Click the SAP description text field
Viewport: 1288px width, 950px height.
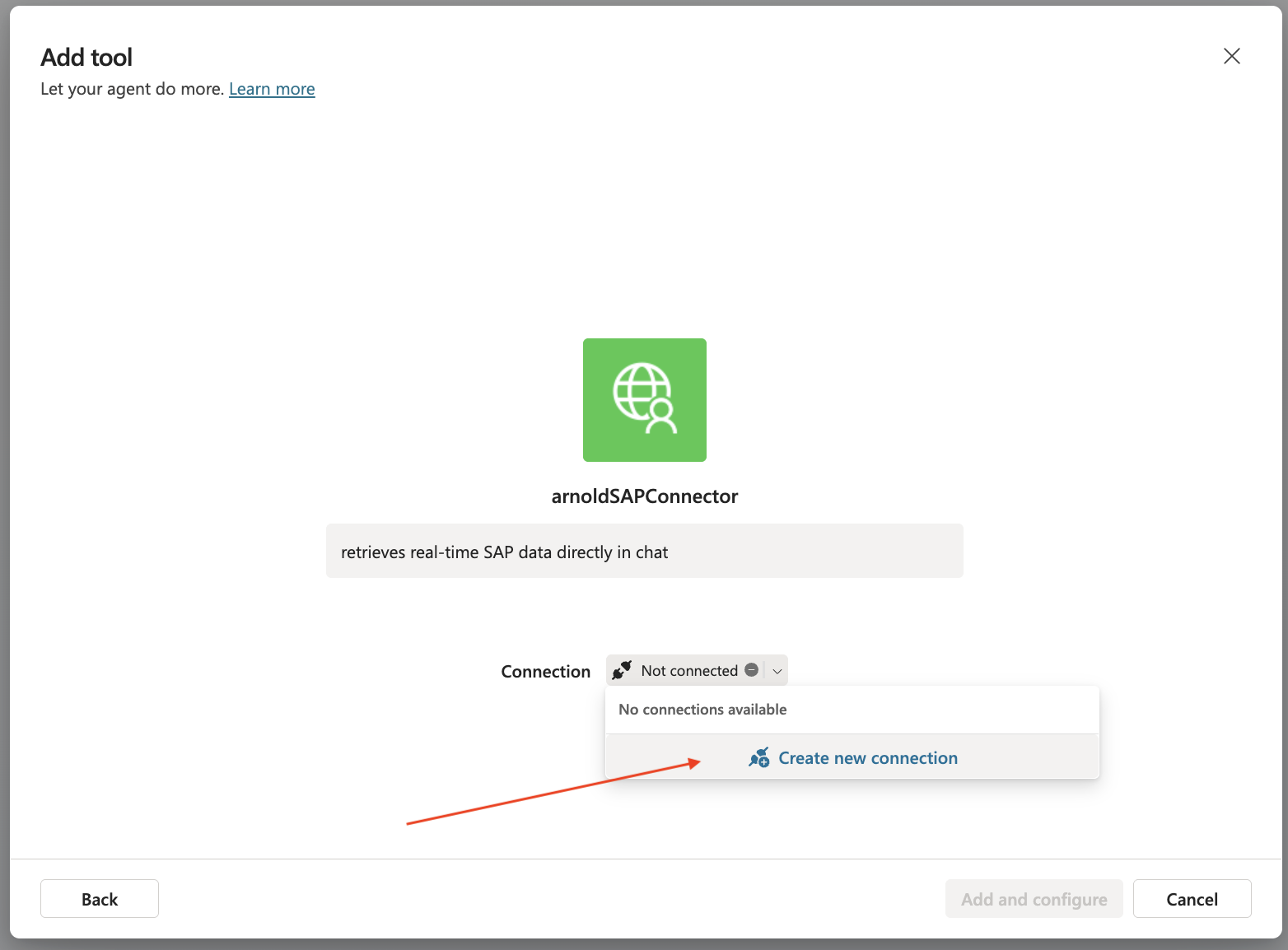pos(645,552)
